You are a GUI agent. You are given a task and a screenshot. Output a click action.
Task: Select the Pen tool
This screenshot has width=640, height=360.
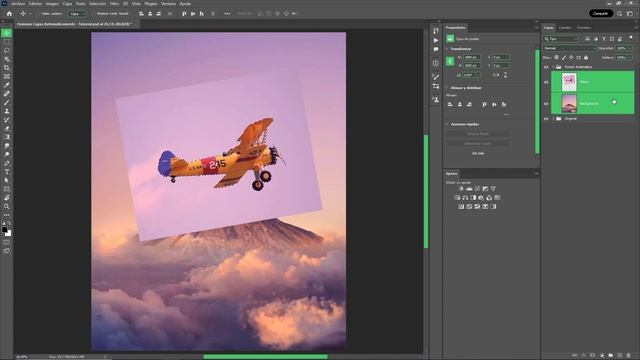pyautogui.click(x=7, y=163)
